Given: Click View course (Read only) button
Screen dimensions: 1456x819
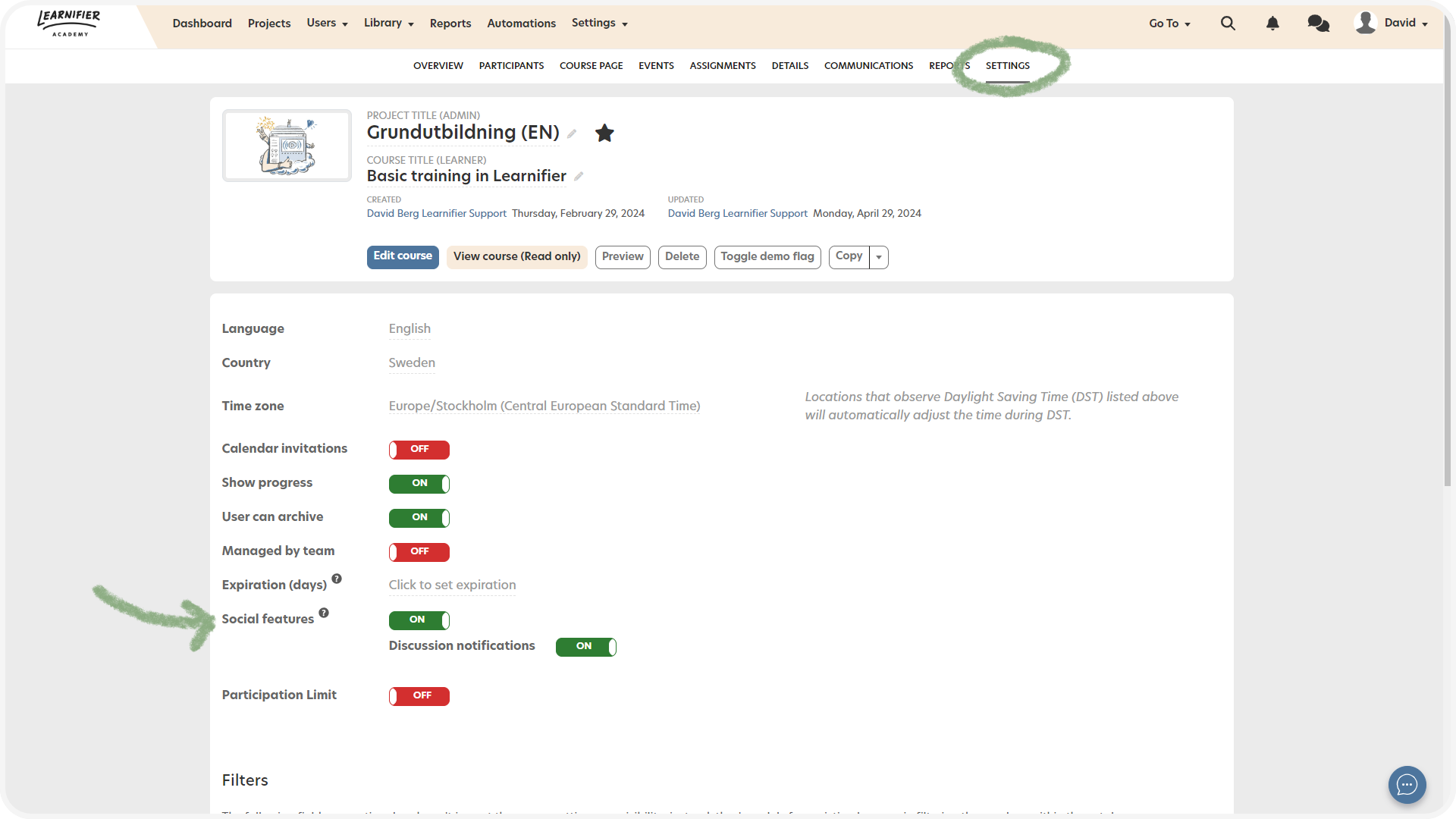Looking at the screenshot, I should tap(517, 257).
